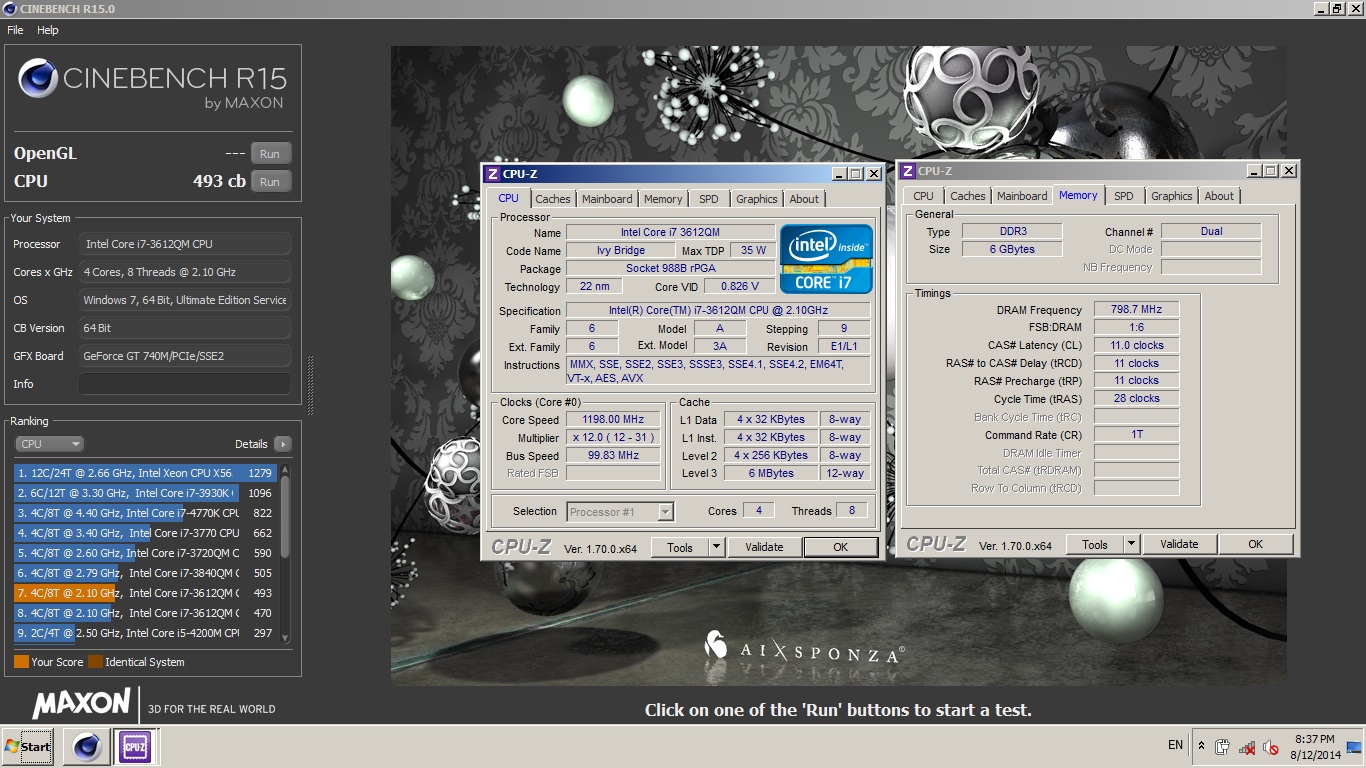Select ranking row 2 Core i7-3930K
The width and height of the screenshot is (1366, 768).
tap(146, 493)
